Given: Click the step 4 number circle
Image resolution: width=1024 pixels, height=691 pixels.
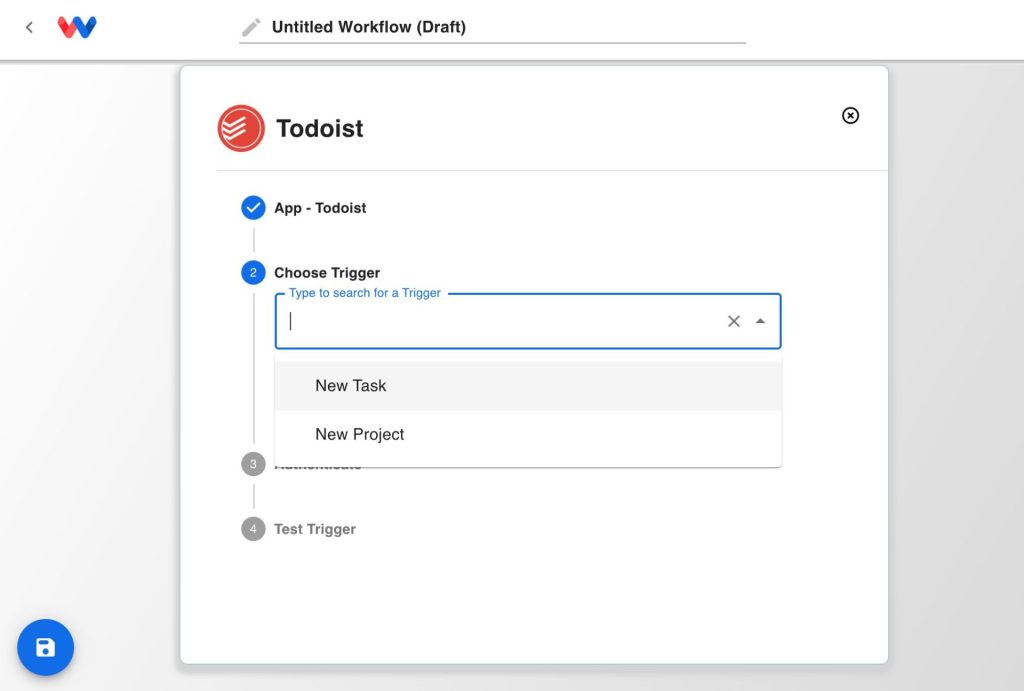Looking at the screenshot, I should point(253,529).
